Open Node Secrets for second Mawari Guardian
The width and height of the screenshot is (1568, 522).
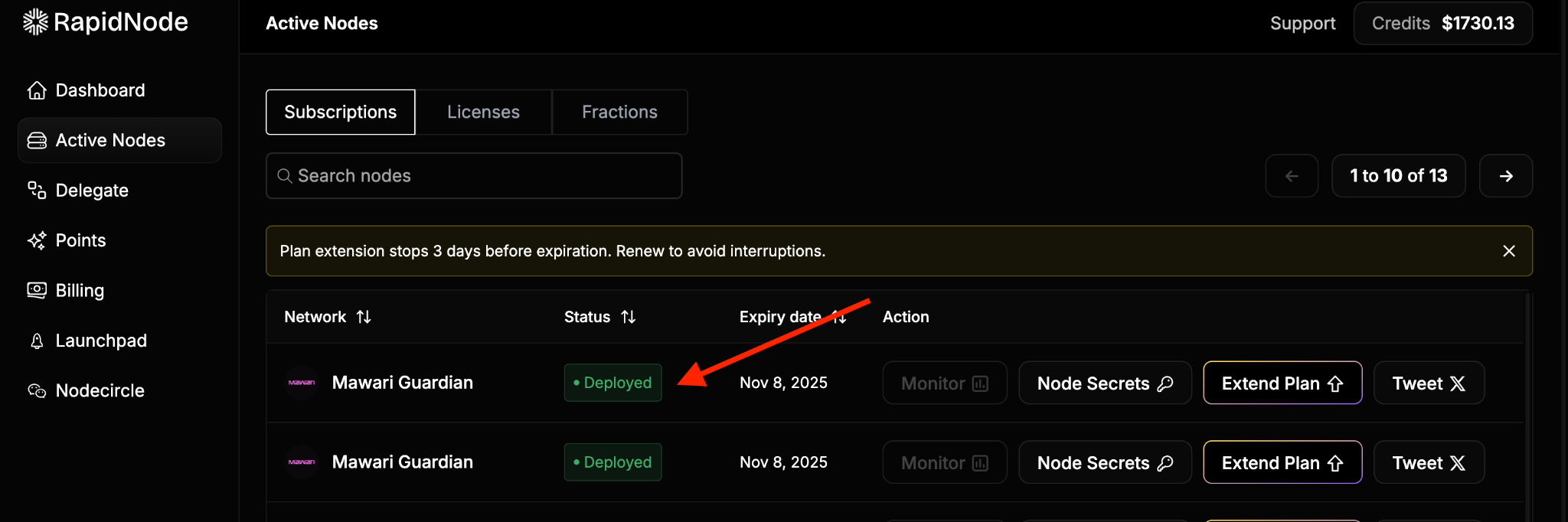1105,462
